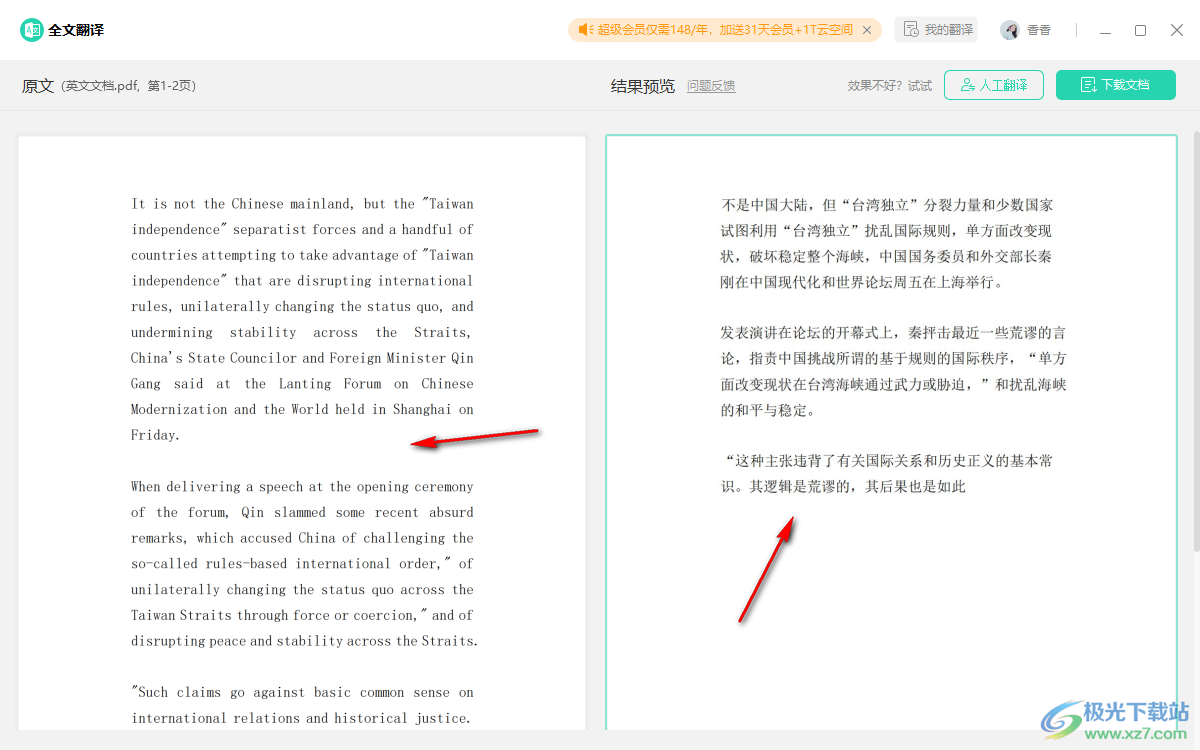Screen dimensions: 1200x750
Task: Open the 超级会员仅需148/年 promotion text
Action: [725, 30]
